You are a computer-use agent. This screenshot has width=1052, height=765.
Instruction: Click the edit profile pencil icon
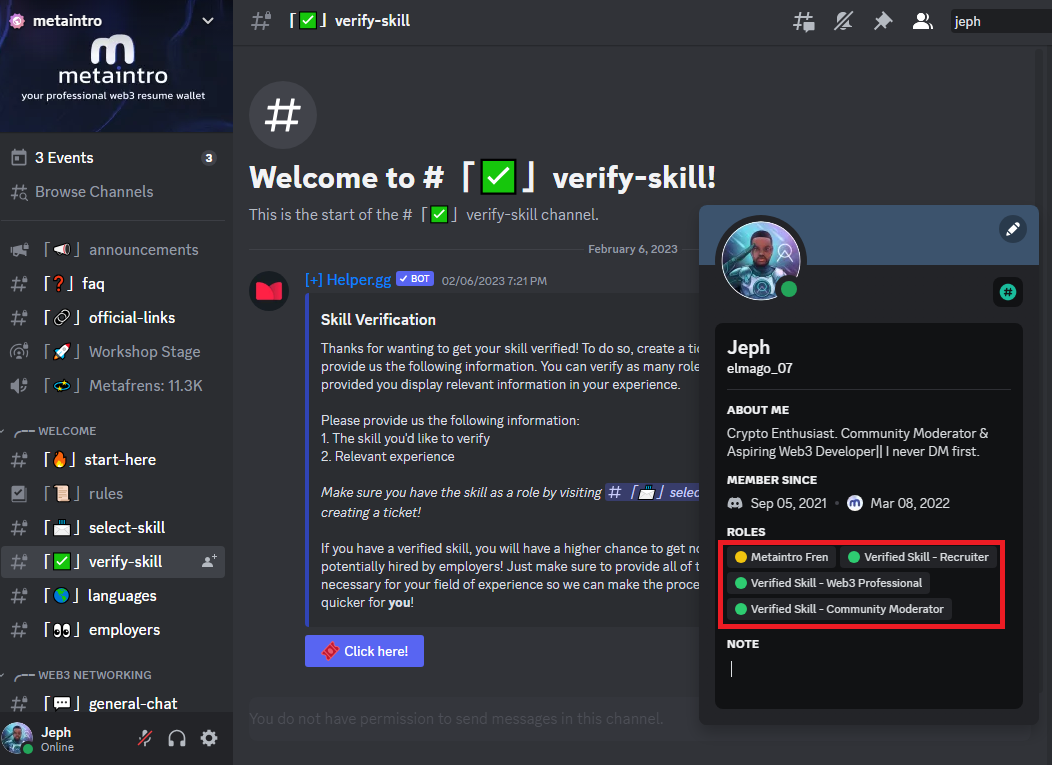pyautogui.click(x=1013, y=229)
